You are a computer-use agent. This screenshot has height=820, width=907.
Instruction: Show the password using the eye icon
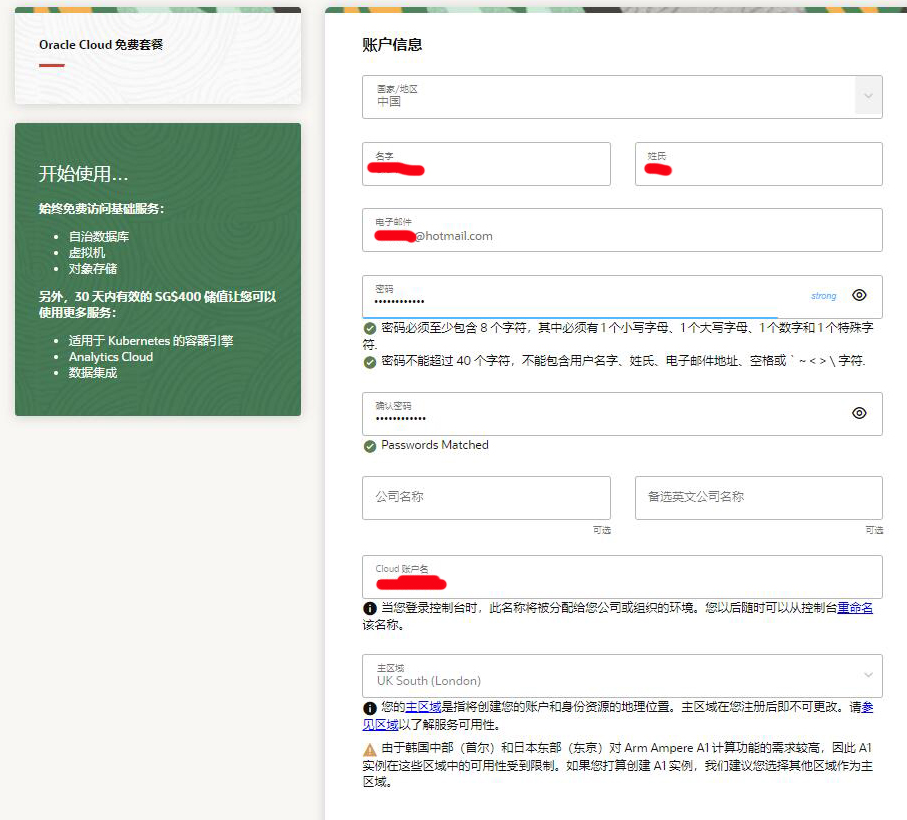click(859, 295)
